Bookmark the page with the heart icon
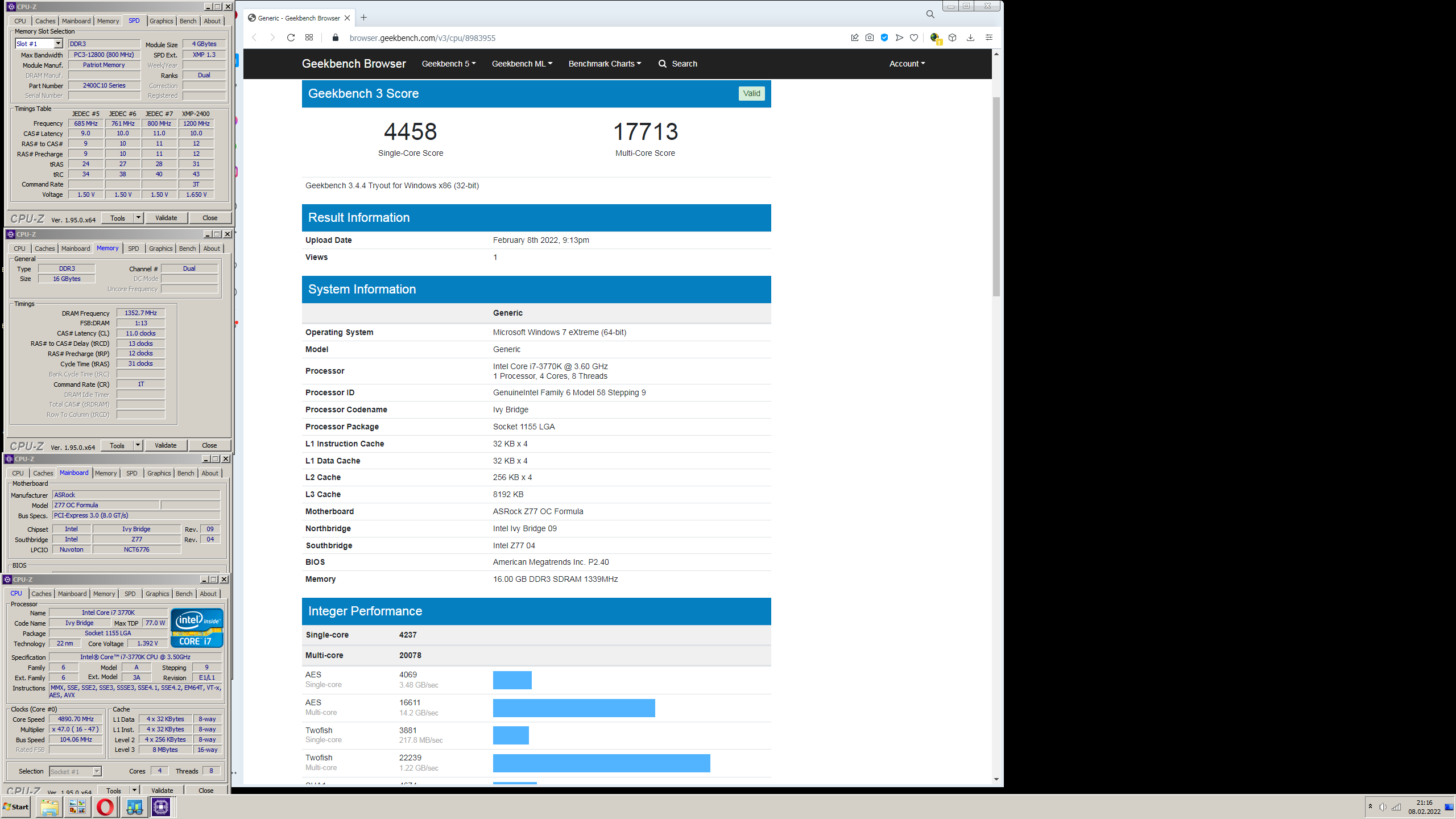 pos(914,38)
